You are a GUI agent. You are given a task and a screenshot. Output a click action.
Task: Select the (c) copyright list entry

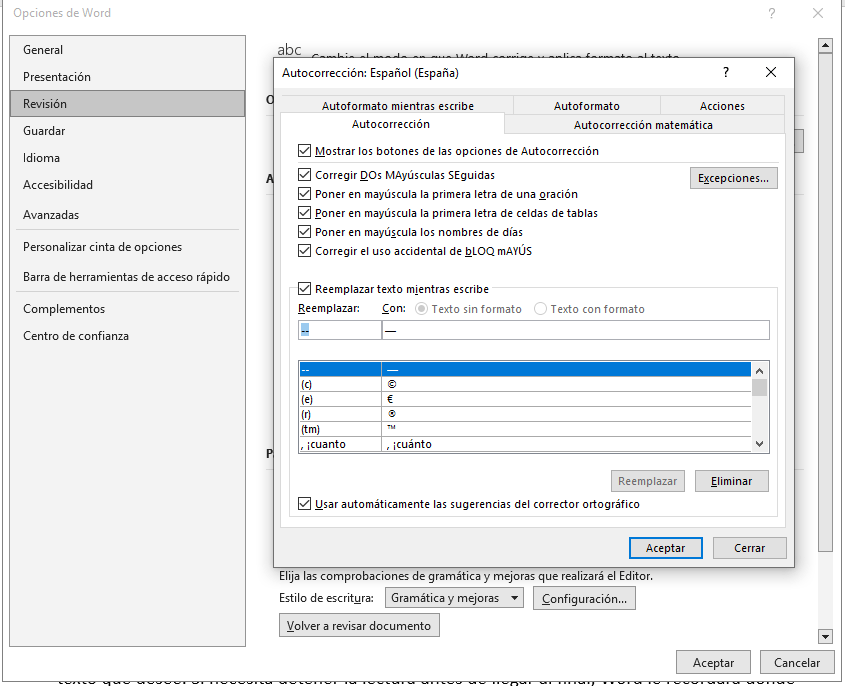point(525,384)
